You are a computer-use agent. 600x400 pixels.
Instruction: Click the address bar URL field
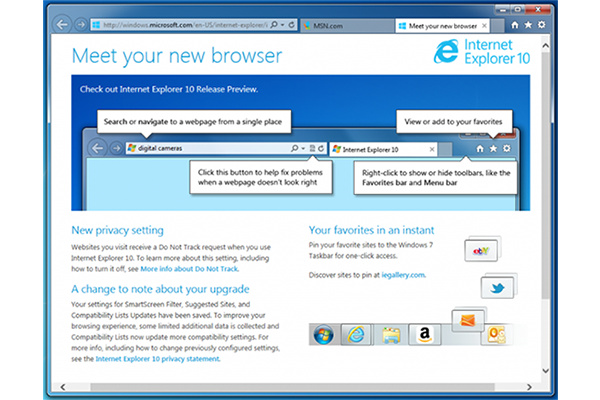(x=185, y=25)
